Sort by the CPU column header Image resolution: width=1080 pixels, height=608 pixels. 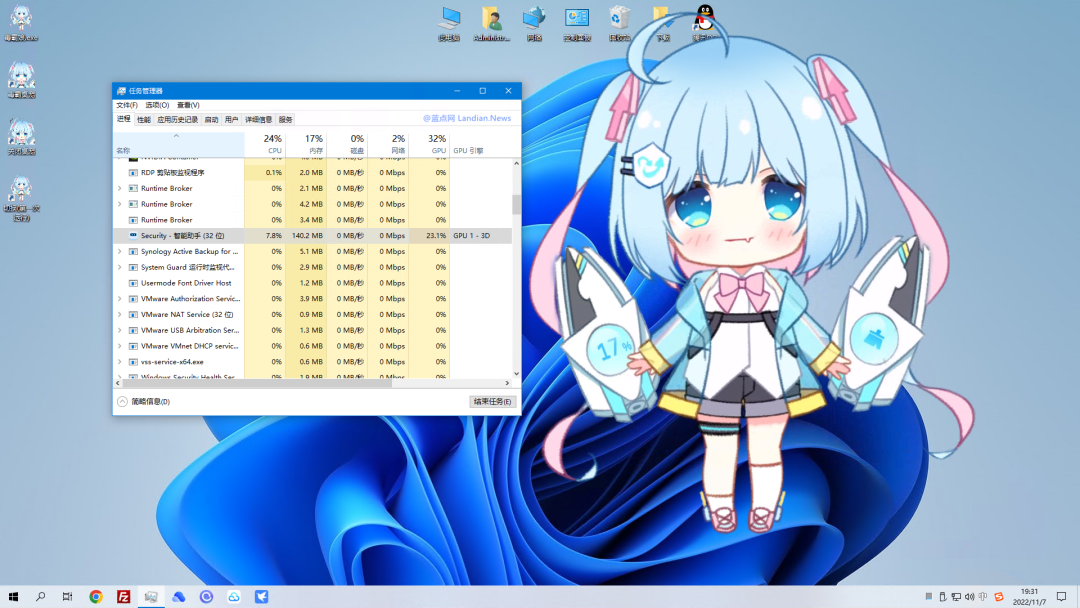[x=264, y=144]
